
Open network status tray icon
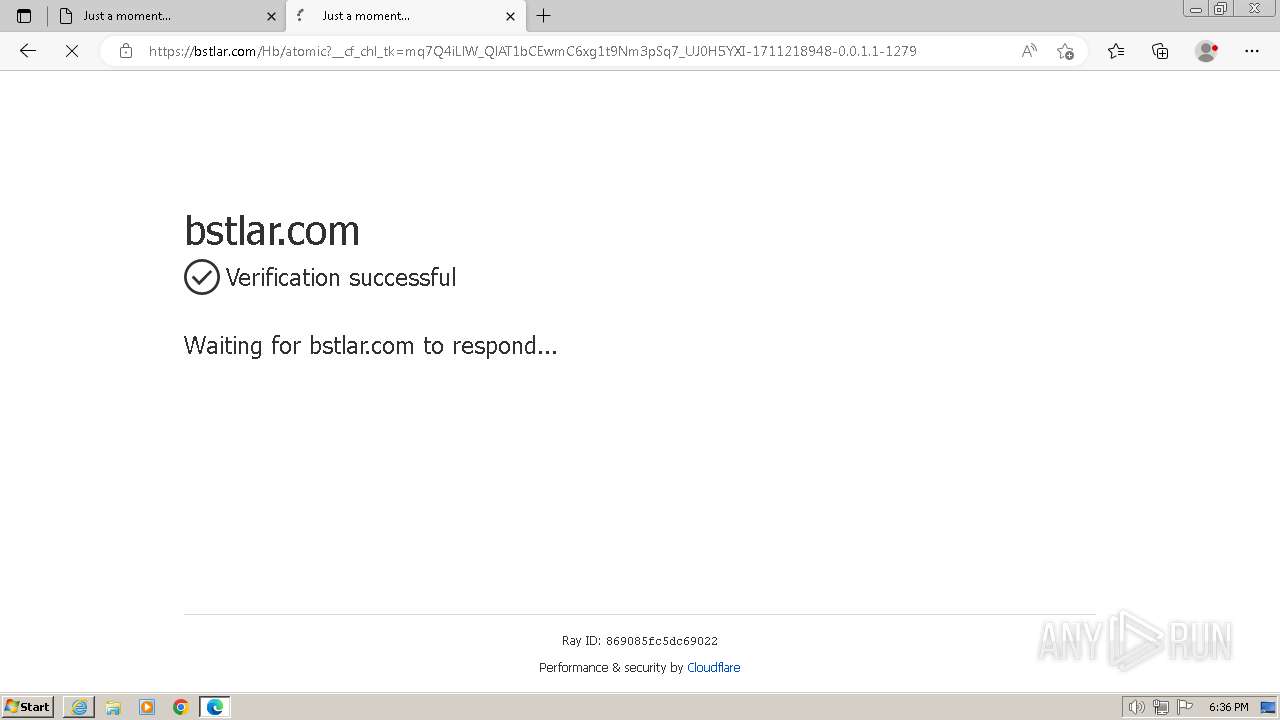coord(1160,707)
